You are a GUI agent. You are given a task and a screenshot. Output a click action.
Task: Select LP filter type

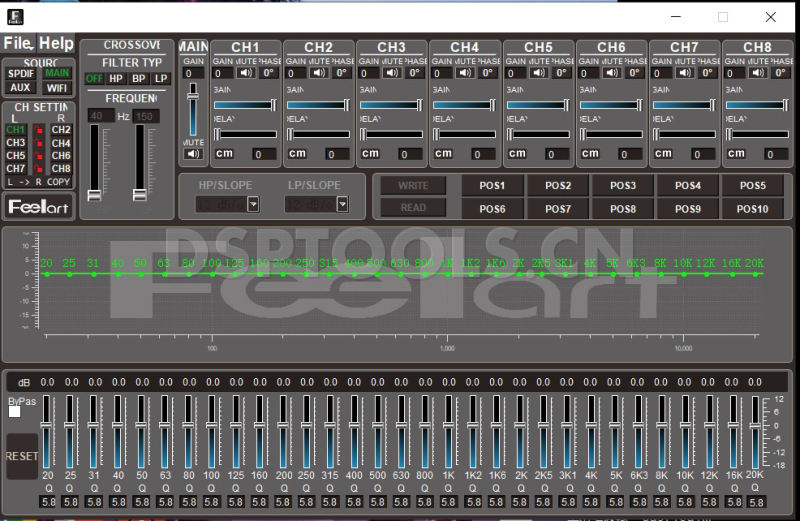161,79
